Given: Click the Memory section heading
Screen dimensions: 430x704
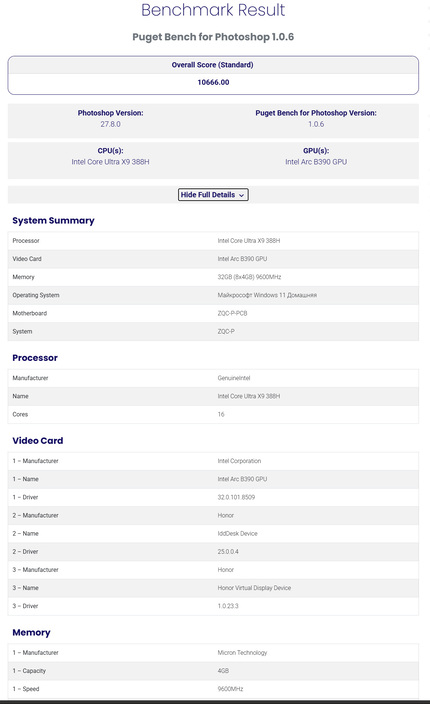Looking at the screenshot, I should pyautogui.click(x=31, y=632).
